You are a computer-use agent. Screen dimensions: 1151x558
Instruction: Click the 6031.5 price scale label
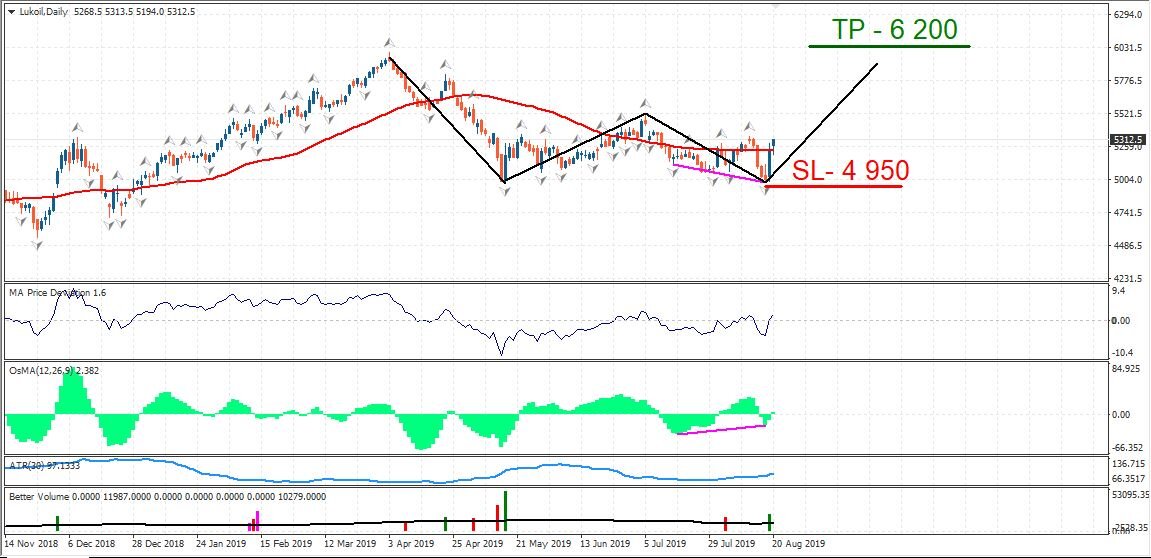click(x=1126, y=48)
